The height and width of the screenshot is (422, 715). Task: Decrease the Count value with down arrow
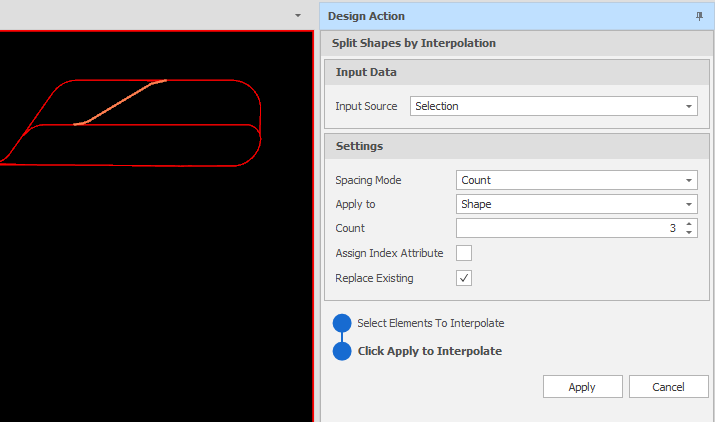[689, 232]
